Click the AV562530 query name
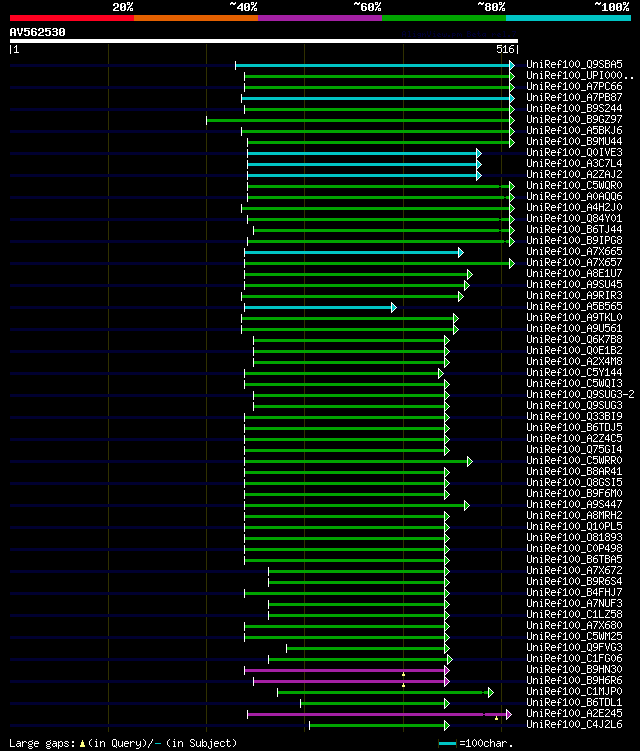Image resolution: width=640 pixels, height=751 pixels. [37, 32]
